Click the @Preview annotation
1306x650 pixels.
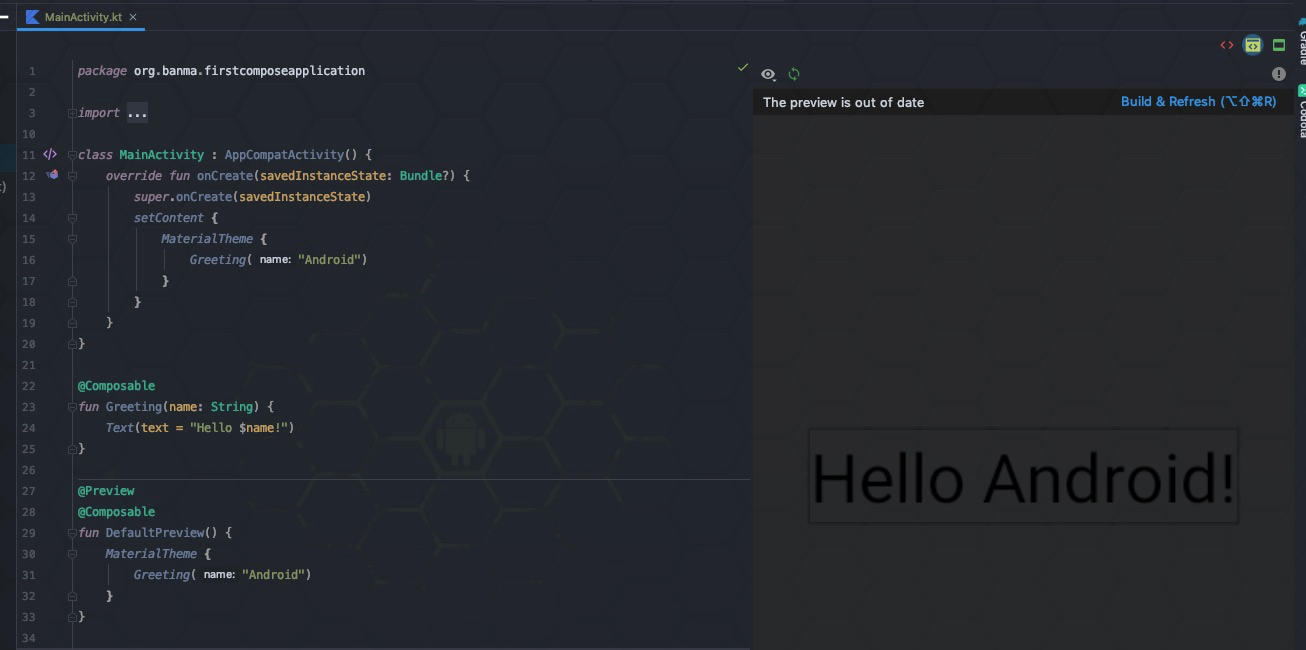tap(106, 491)
